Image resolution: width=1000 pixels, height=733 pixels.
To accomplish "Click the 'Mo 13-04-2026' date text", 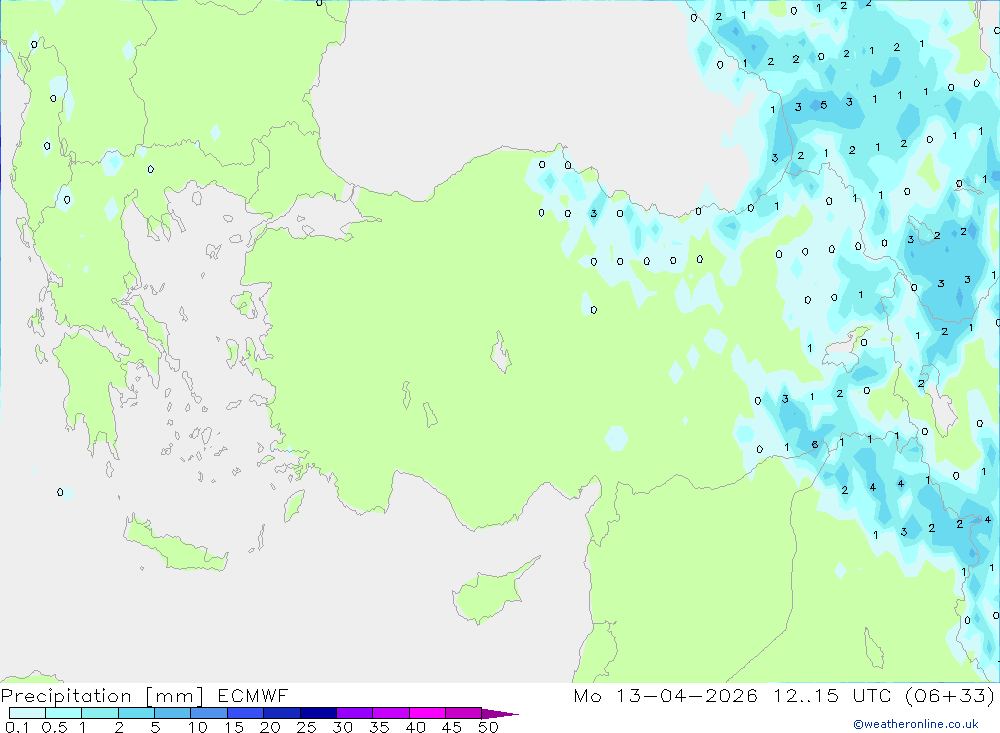I will coord(665,695).
